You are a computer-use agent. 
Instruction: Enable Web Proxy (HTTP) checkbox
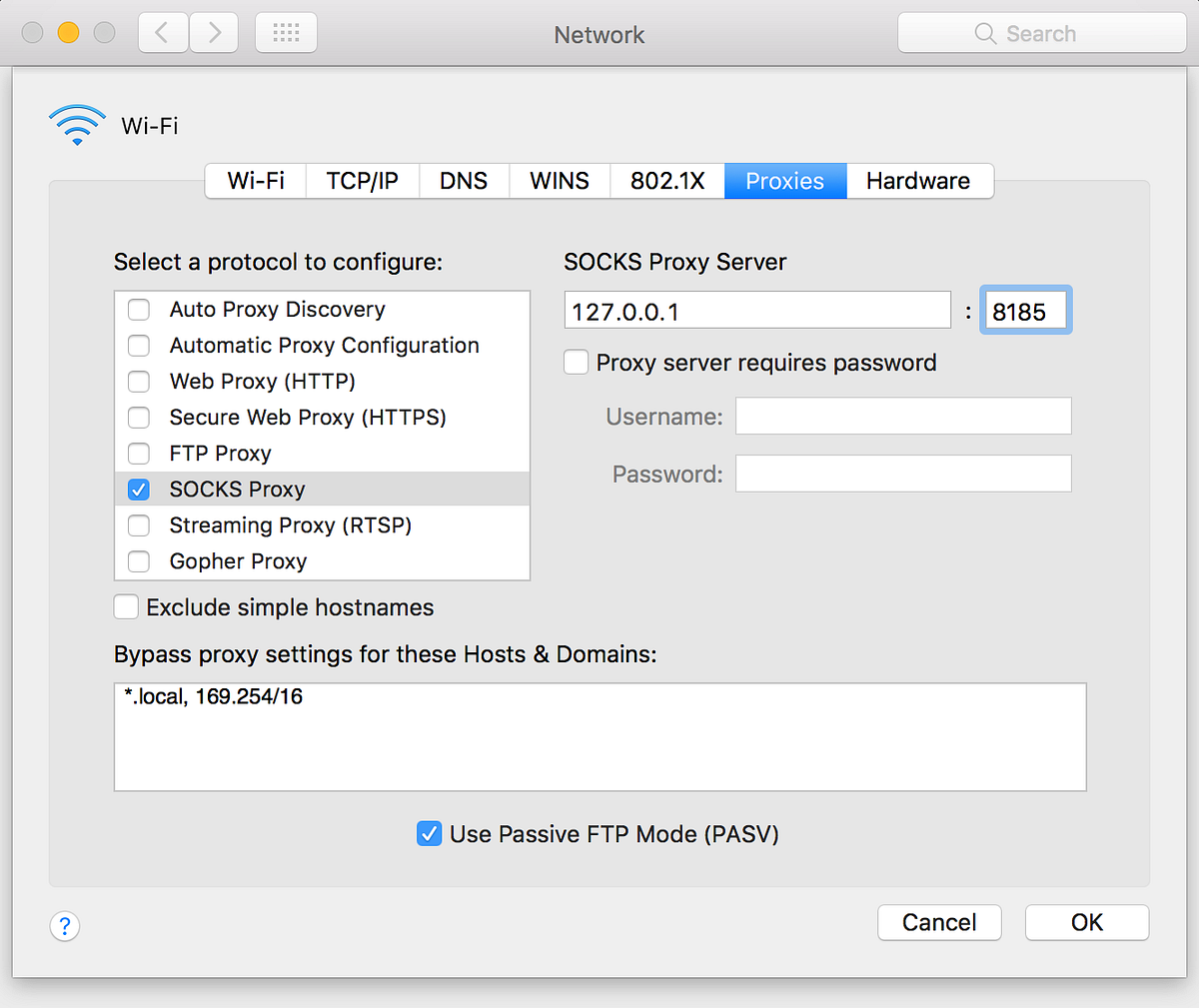[139, 382]
